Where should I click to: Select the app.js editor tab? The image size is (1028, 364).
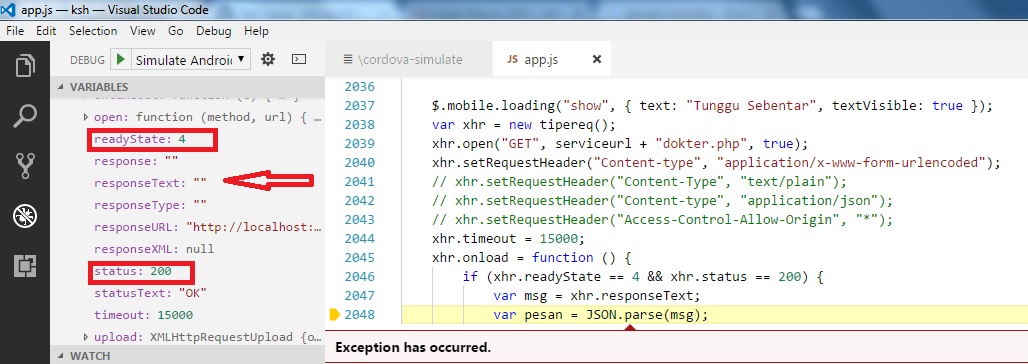coord(541,59)
